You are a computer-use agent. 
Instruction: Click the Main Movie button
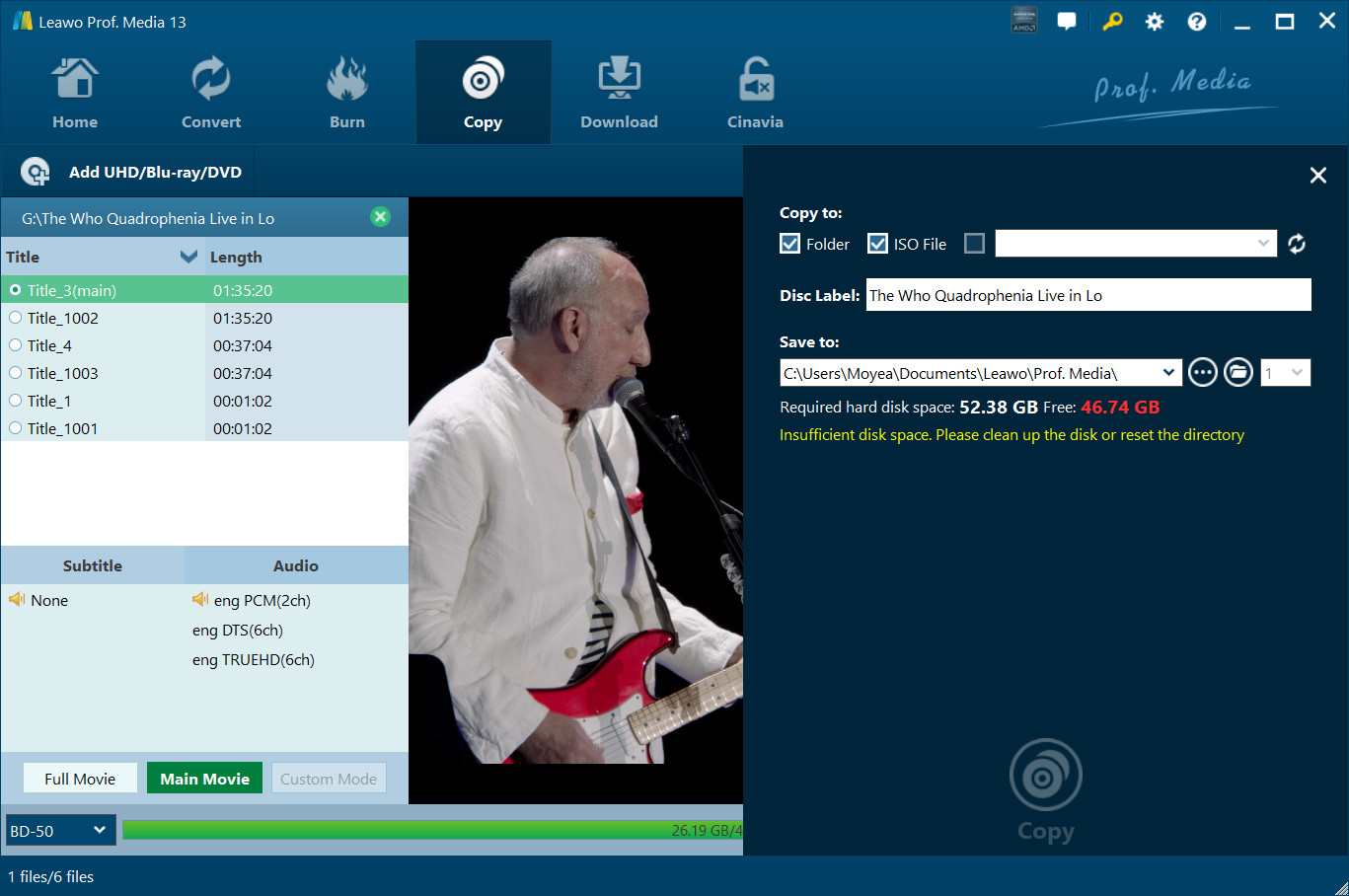204,779
